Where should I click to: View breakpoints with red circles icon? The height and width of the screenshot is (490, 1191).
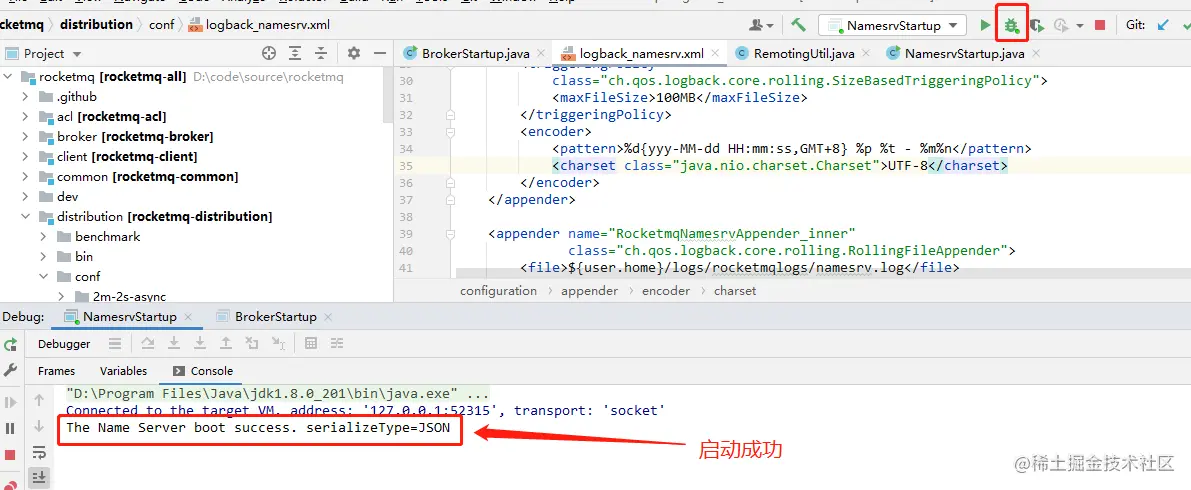tap(11, 485)
